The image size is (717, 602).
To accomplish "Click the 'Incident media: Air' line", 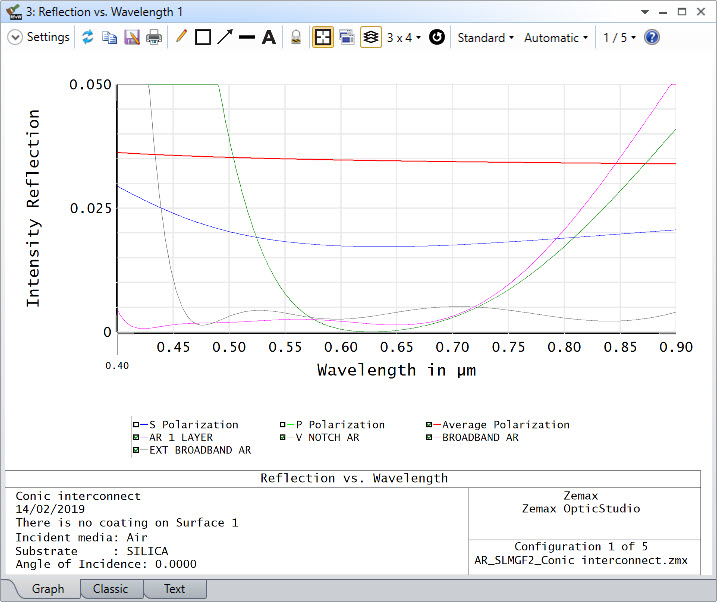I will [81, 537].
